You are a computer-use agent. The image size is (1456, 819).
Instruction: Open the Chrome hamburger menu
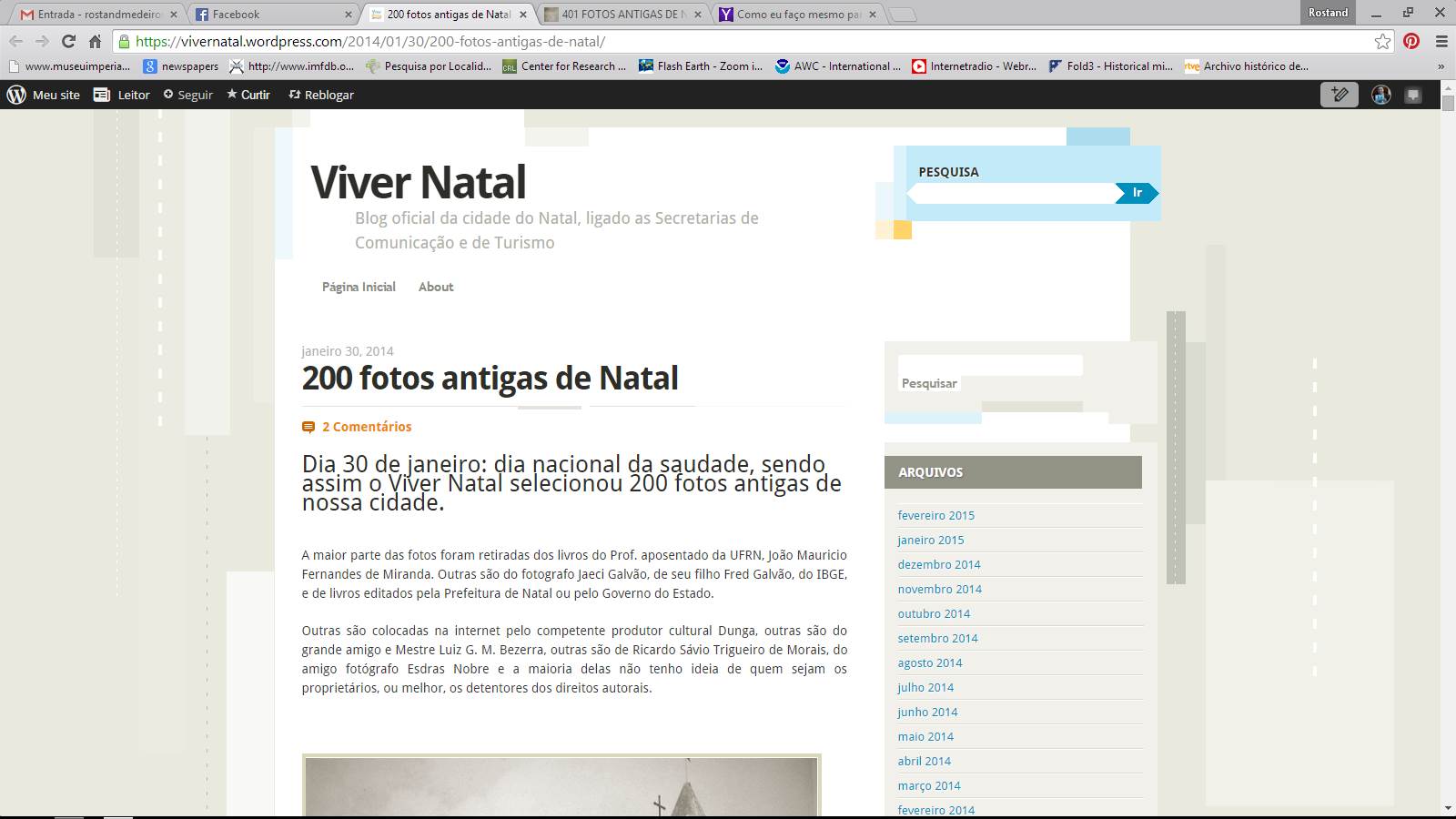(1441, 41)
